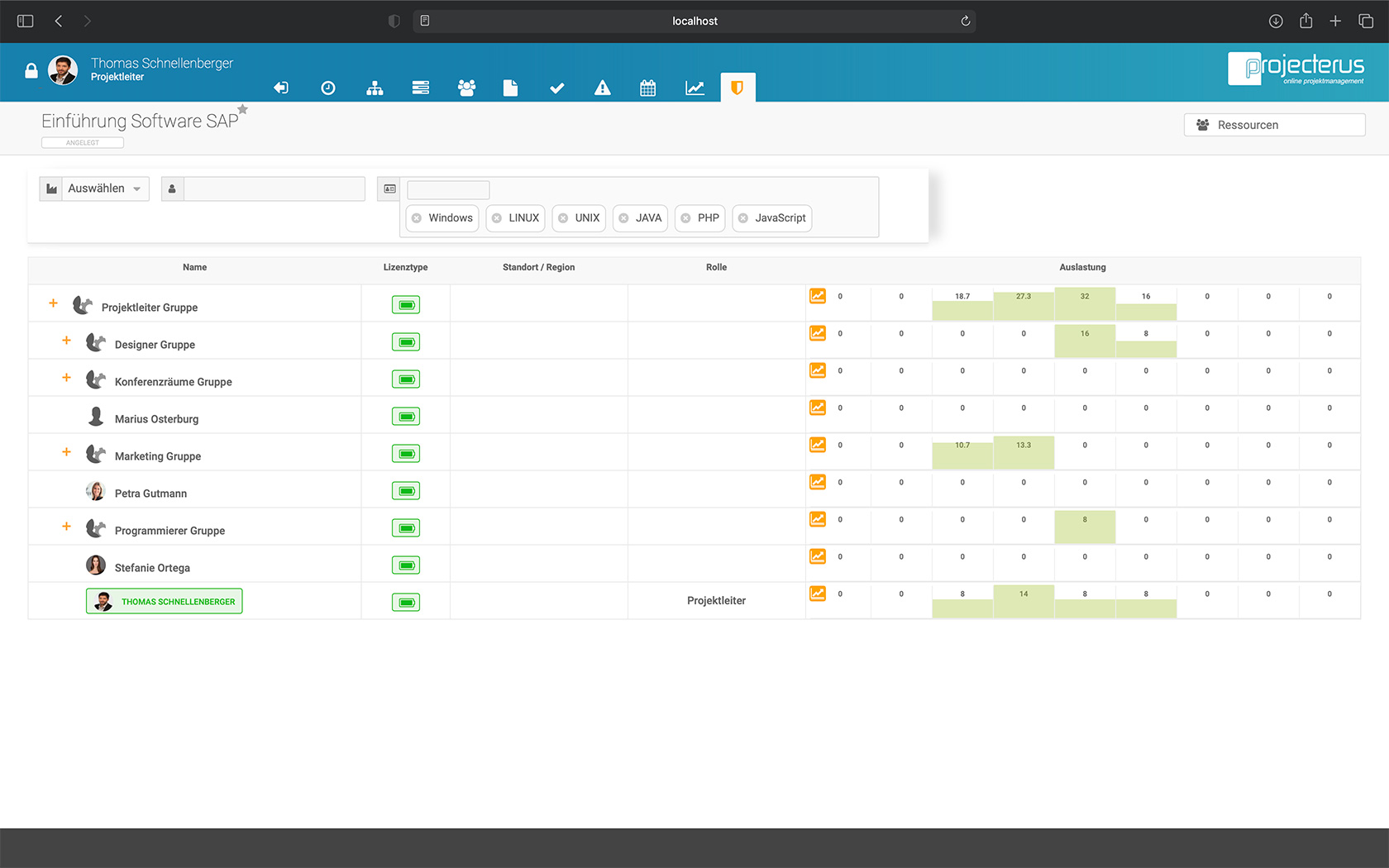The height and width of the screenshot is (868, 1389).
Task: Open utilization chart for Marius Osterburg
Action: (818, 408)
